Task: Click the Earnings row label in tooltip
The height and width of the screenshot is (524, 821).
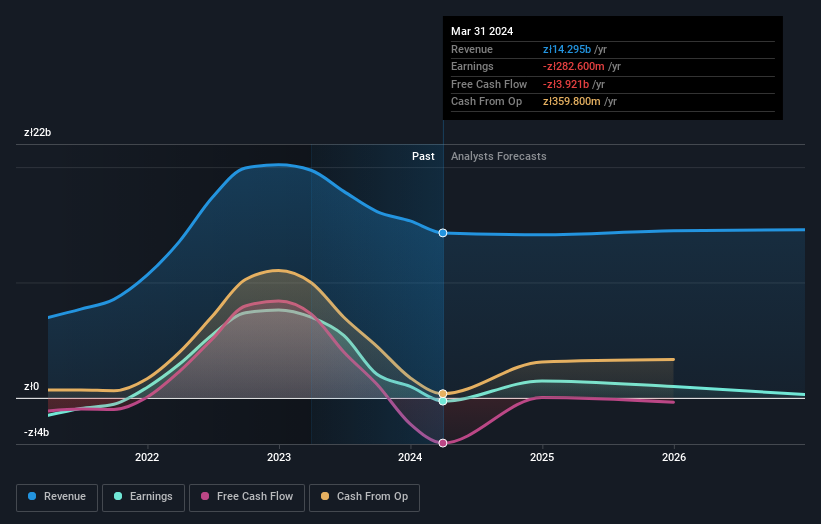Action: click(472, 66)
